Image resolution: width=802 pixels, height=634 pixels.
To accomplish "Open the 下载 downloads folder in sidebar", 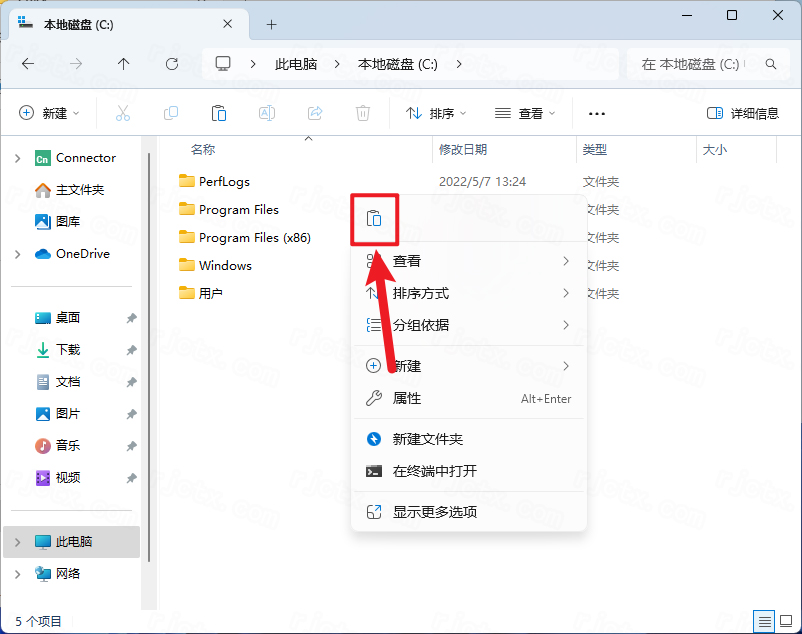I will pyautogui.click(x=68, y=350).
